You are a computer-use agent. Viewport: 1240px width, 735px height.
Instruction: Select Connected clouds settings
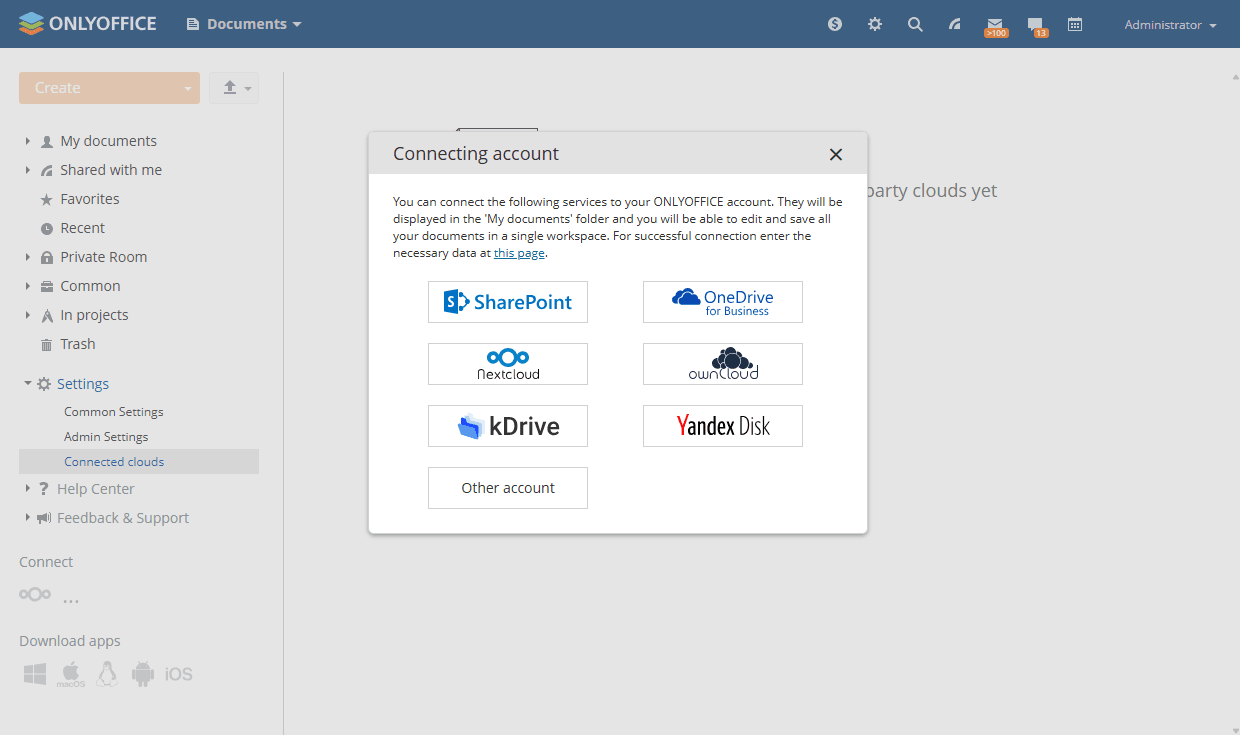click(x=139, y=462)
